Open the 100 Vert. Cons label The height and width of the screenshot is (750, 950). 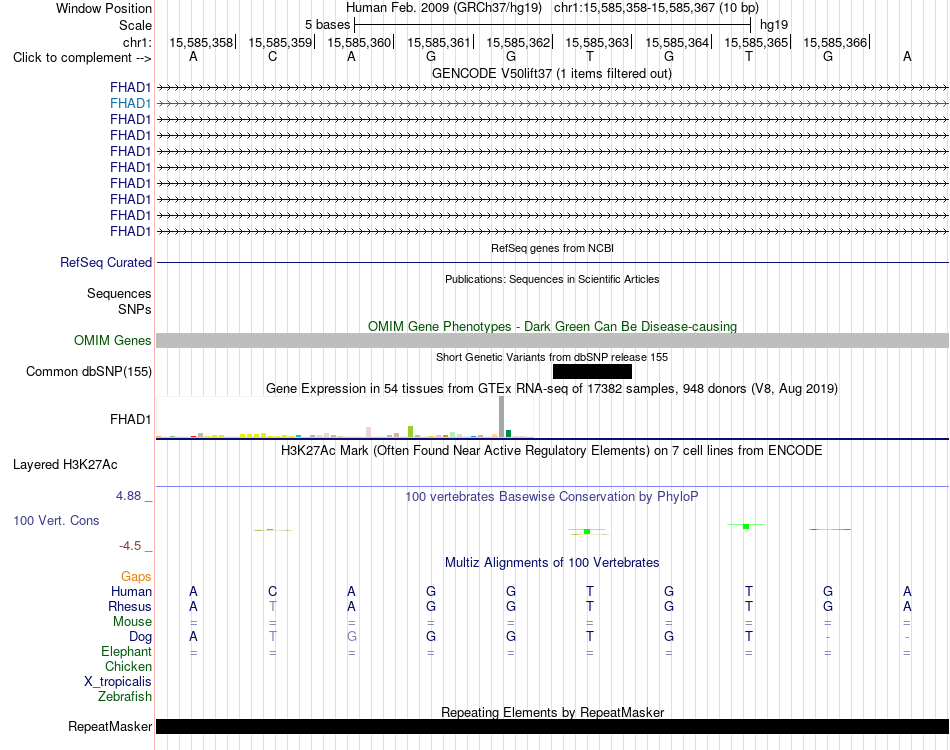point(56,520)
